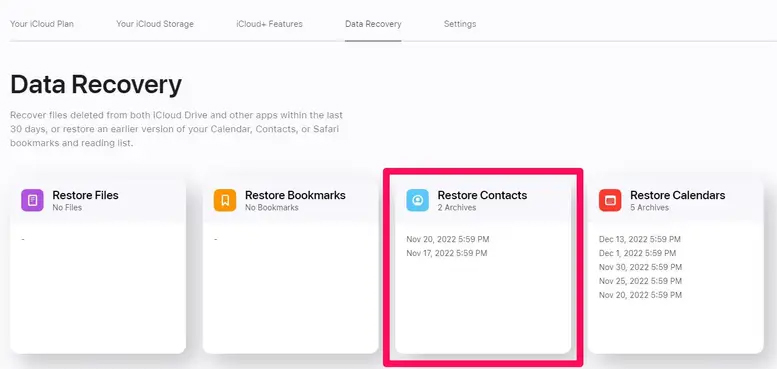Select calendar archive Nov 20, 2022 5:59 PM

click(640, 295)
